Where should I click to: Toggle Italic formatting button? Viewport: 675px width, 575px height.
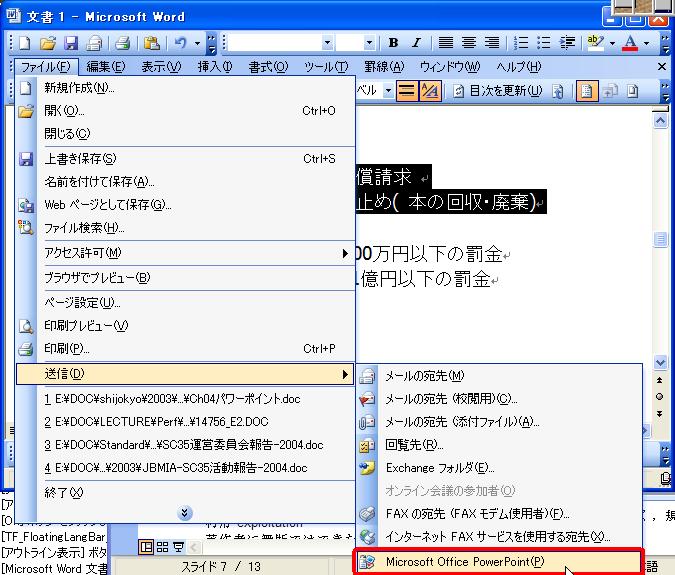coord(416,43)
